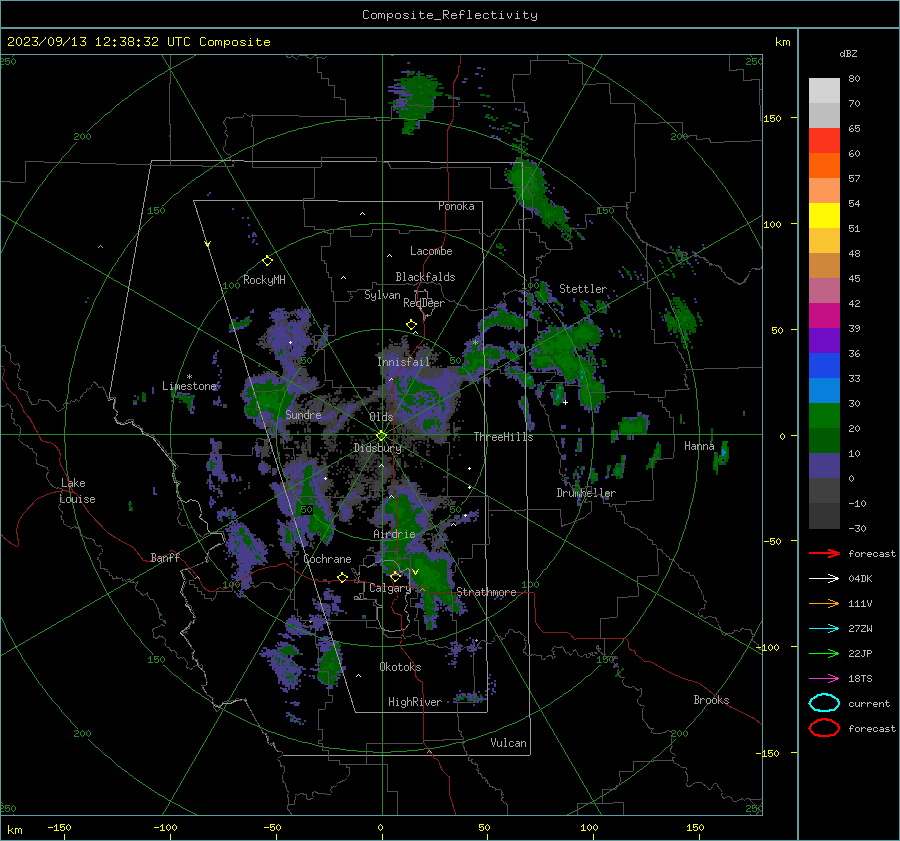Click the yellow diamond marker near RockyMH

pos(267,261)
